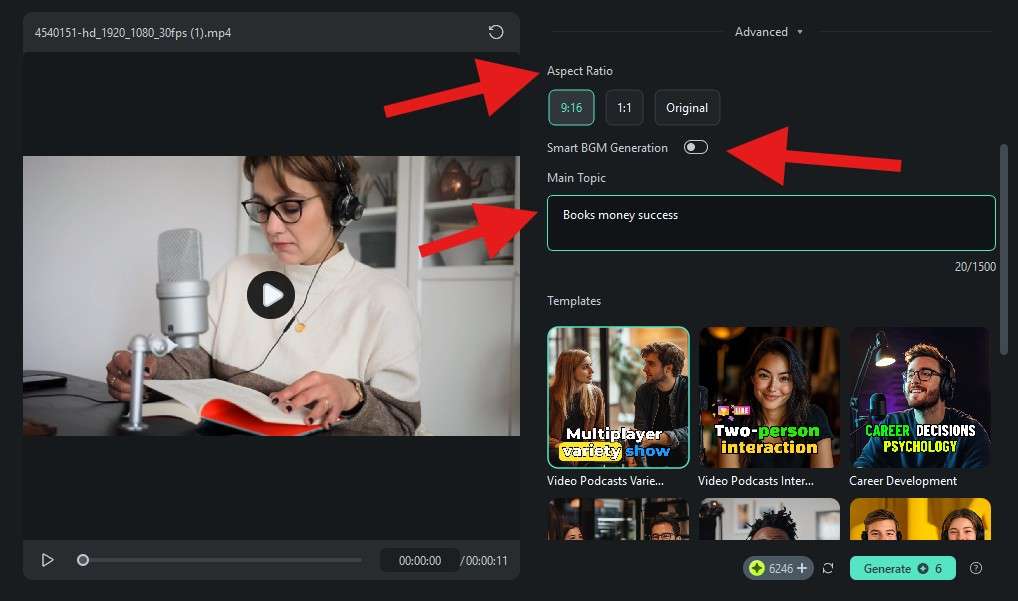Click the refresh credits icon
1018x601 pixels.
click(x=828, y=569)
